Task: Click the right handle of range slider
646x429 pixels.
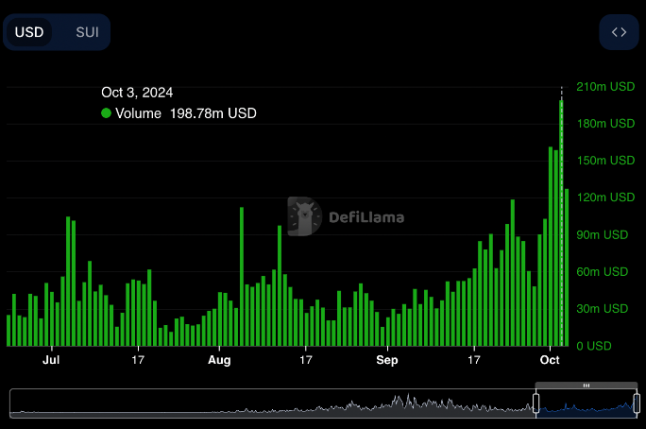Action: click(x=636, y=403)
